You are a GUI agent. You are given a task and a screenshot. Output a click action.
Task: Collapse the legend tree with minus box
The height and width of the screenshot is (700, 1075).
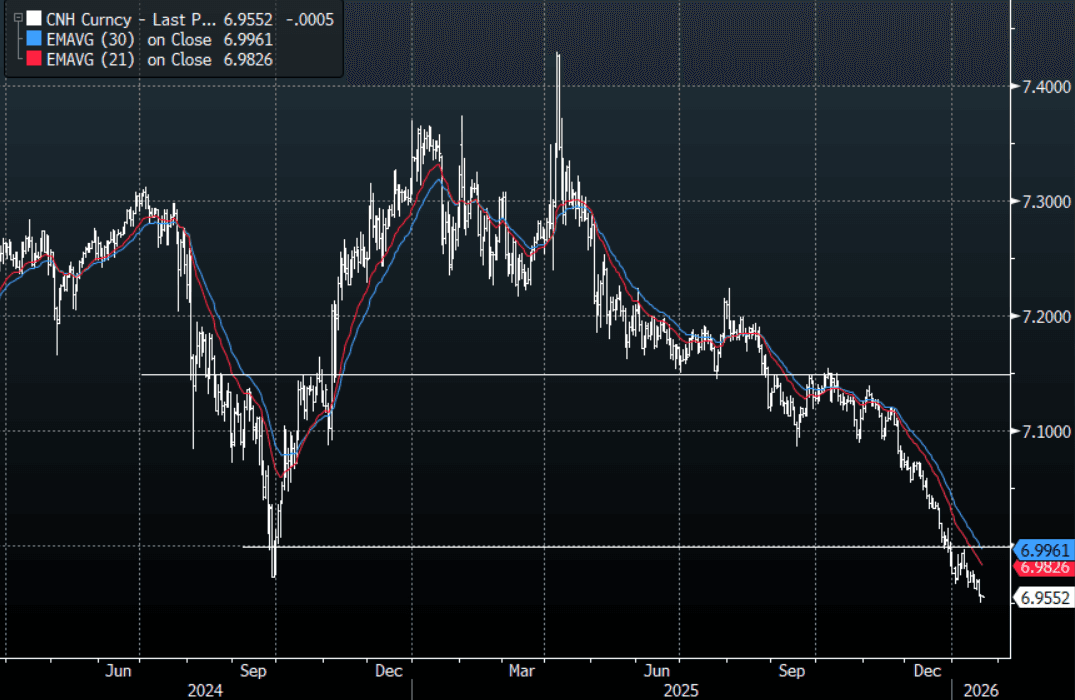coord(17,18)
